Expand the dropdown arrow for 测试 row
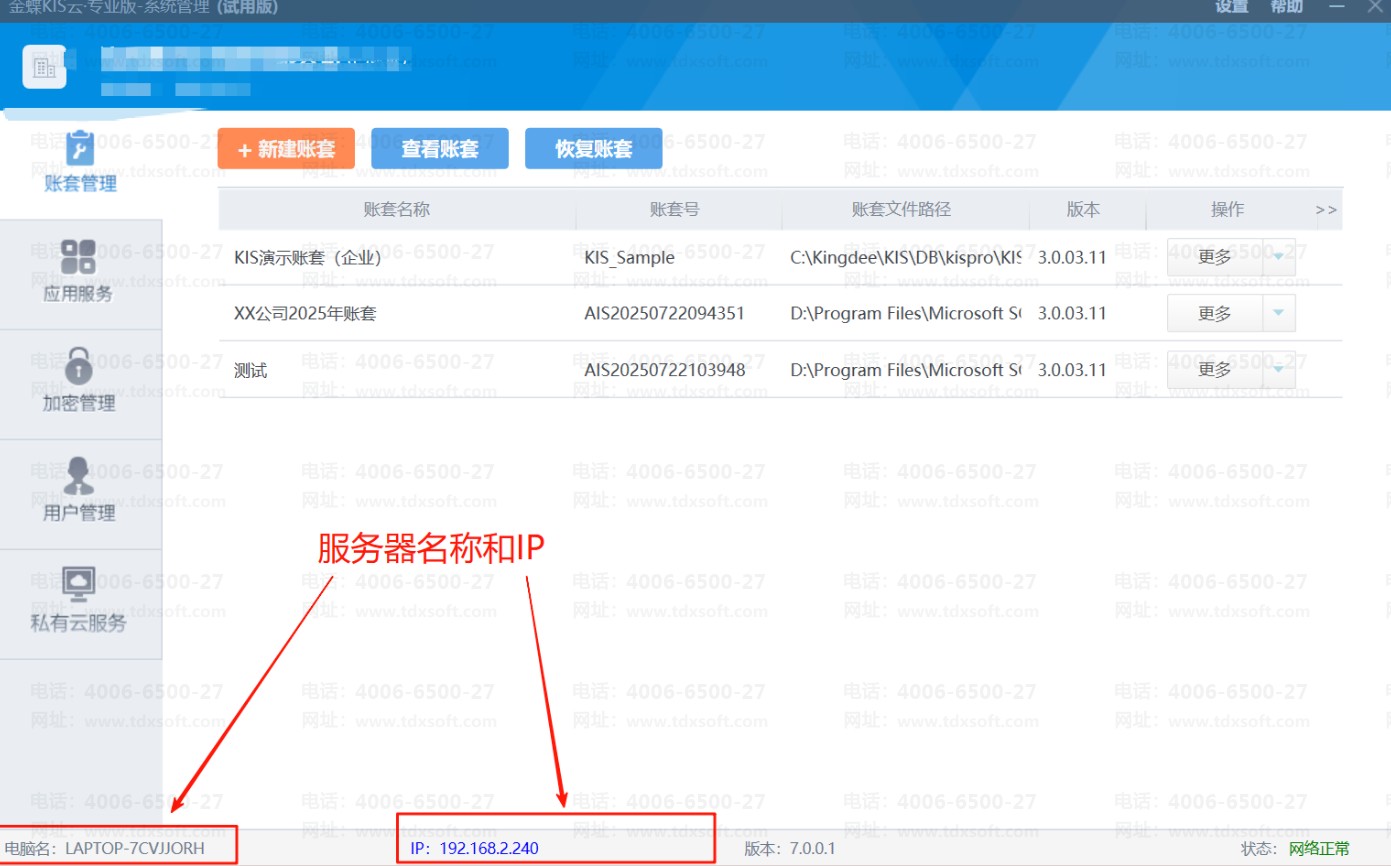This screenshot has width=1391, height=866. tap(1279, 370)
